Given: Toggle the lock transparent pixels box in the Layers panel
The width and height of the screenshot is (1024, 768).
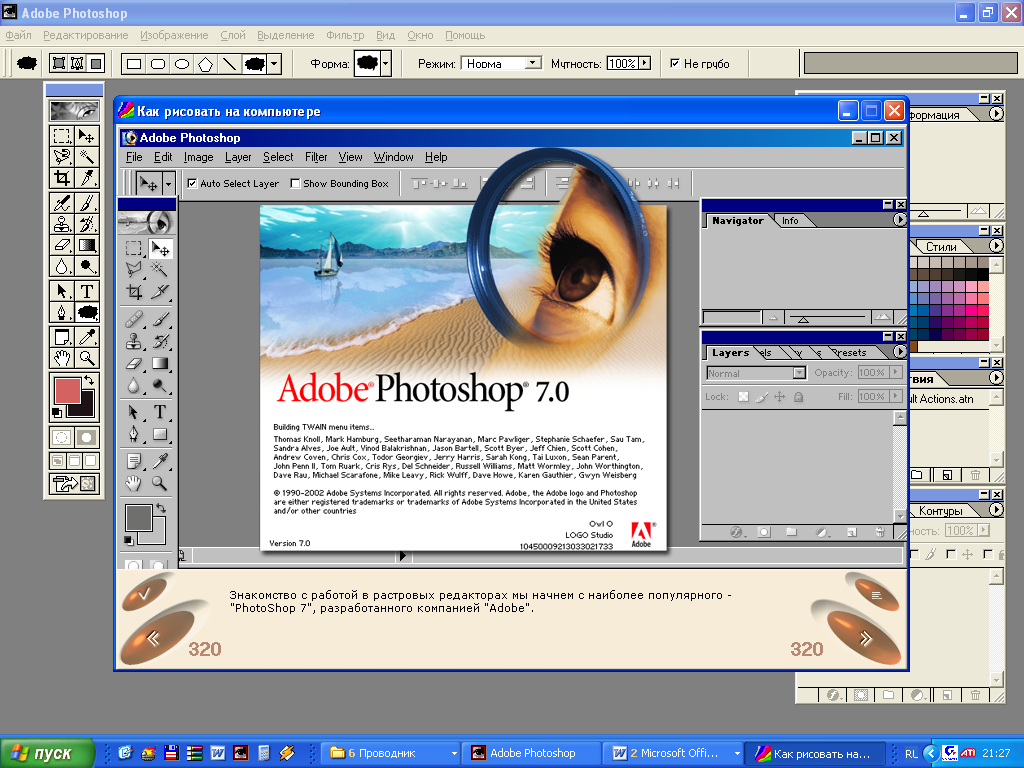Looking at the screenshot, I should (743, 396).
